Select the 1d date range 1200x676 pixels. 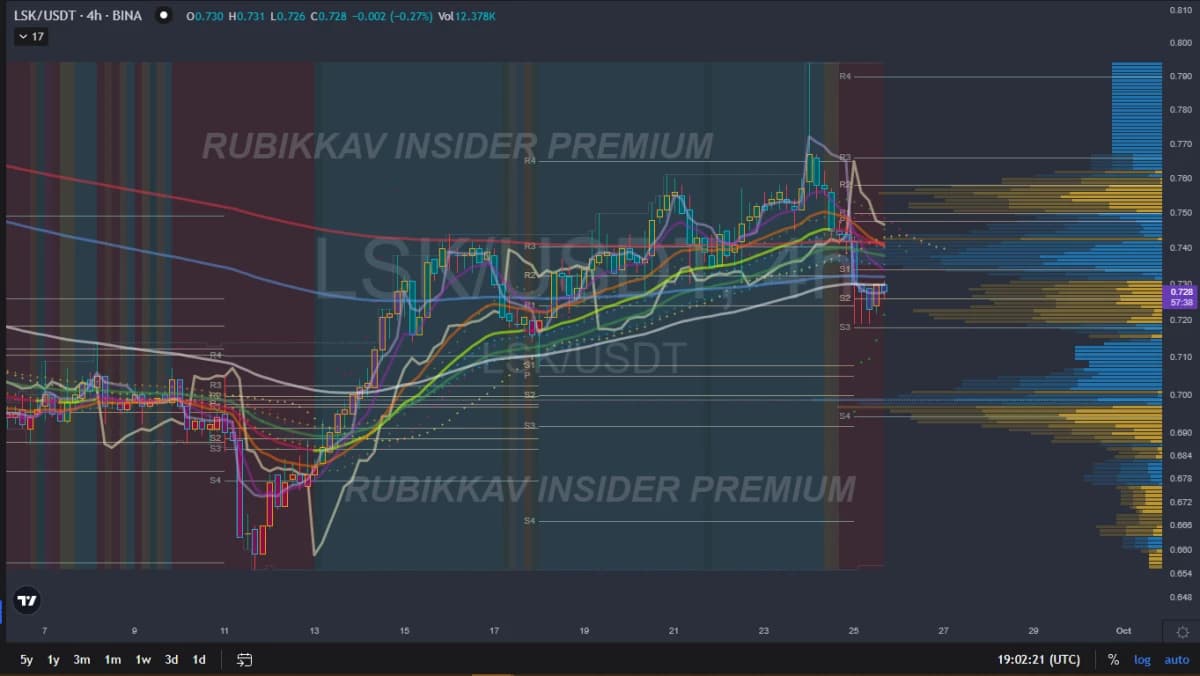pos(199,660)
